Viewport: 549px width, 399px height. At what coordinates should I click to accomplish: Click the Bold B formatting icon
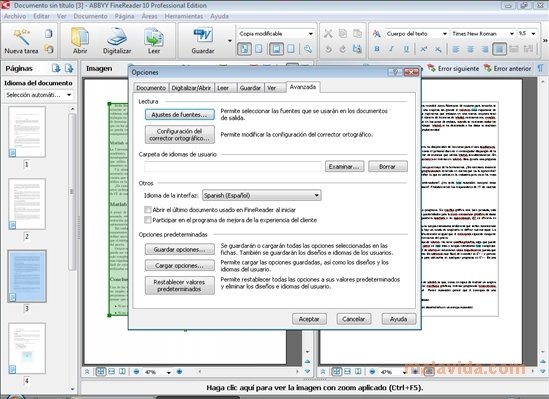[x=377, y=49]
